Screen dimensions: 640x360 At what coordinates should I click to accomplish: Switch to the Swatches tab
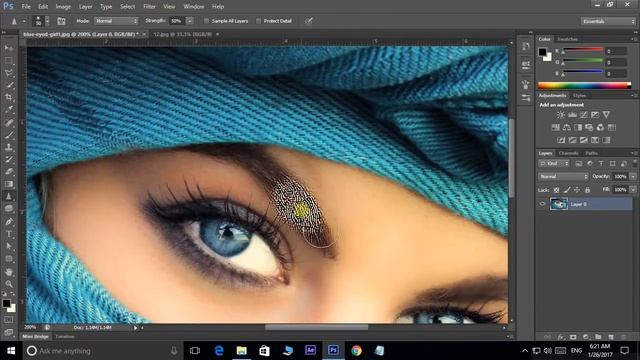click(568, 39)
